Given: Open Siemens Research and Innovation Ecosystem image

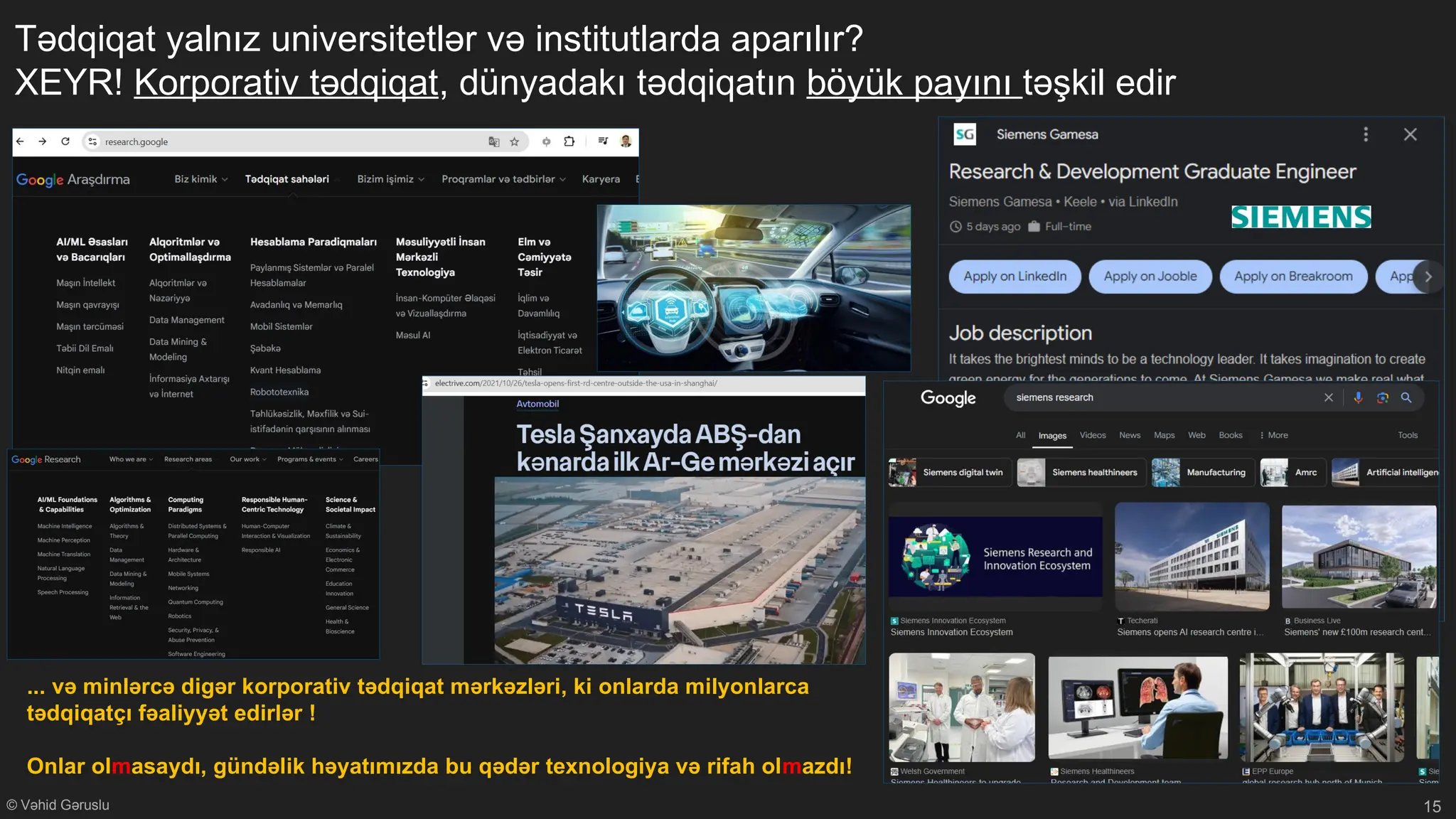Looking at the screenshot, I should point(995,558).
